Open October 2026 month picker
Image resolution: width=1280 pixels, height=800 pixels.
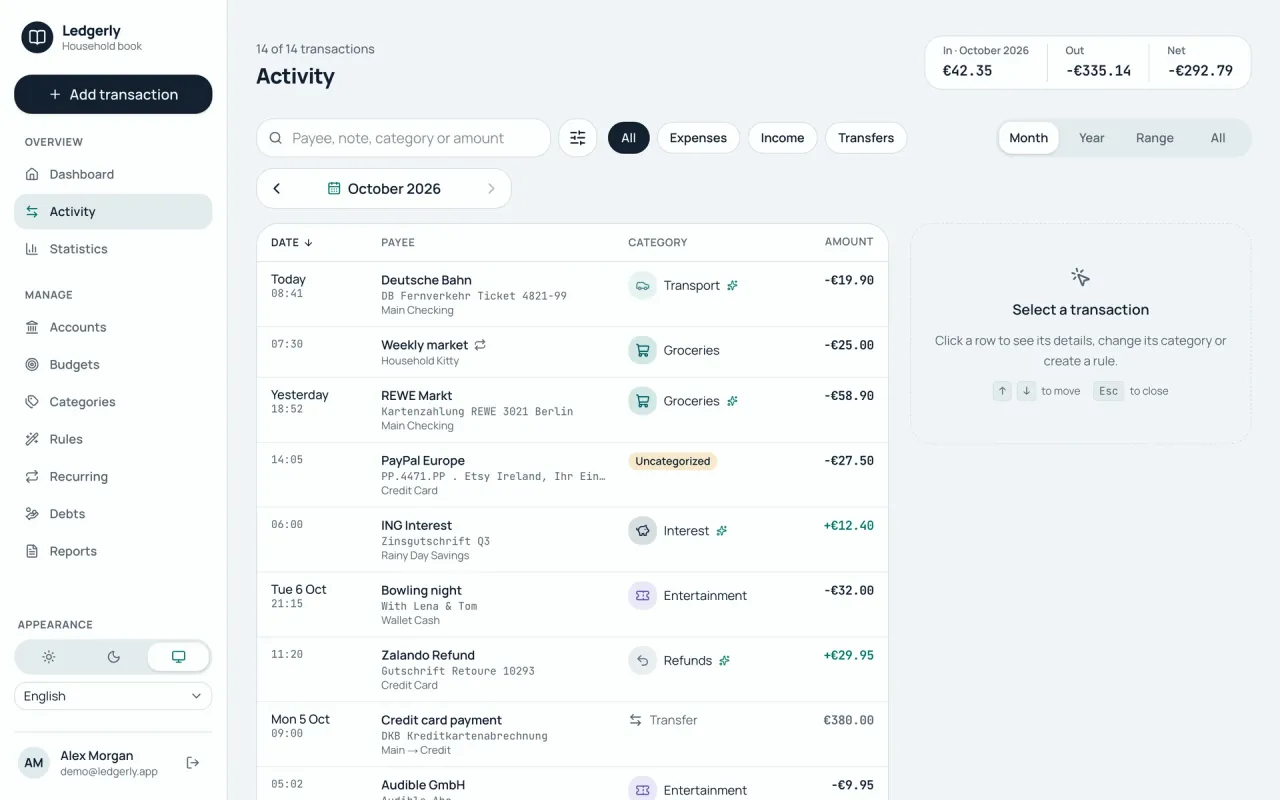pos(384,188)
